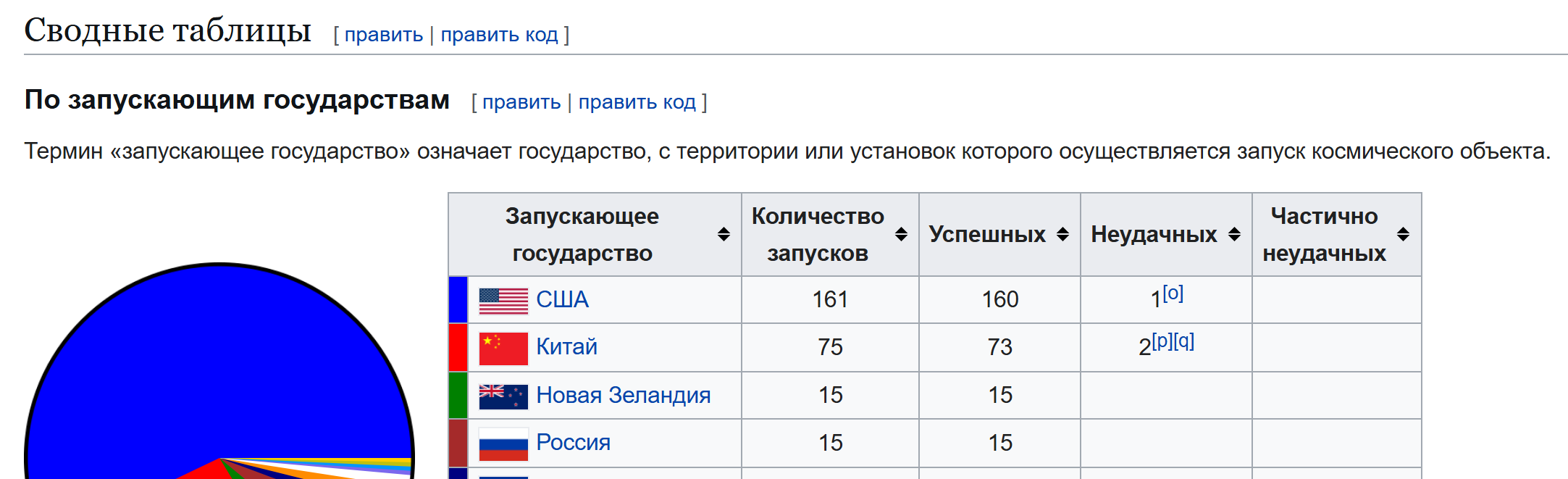
Task: Click the New Zealand flag icon
Action: 503,396
